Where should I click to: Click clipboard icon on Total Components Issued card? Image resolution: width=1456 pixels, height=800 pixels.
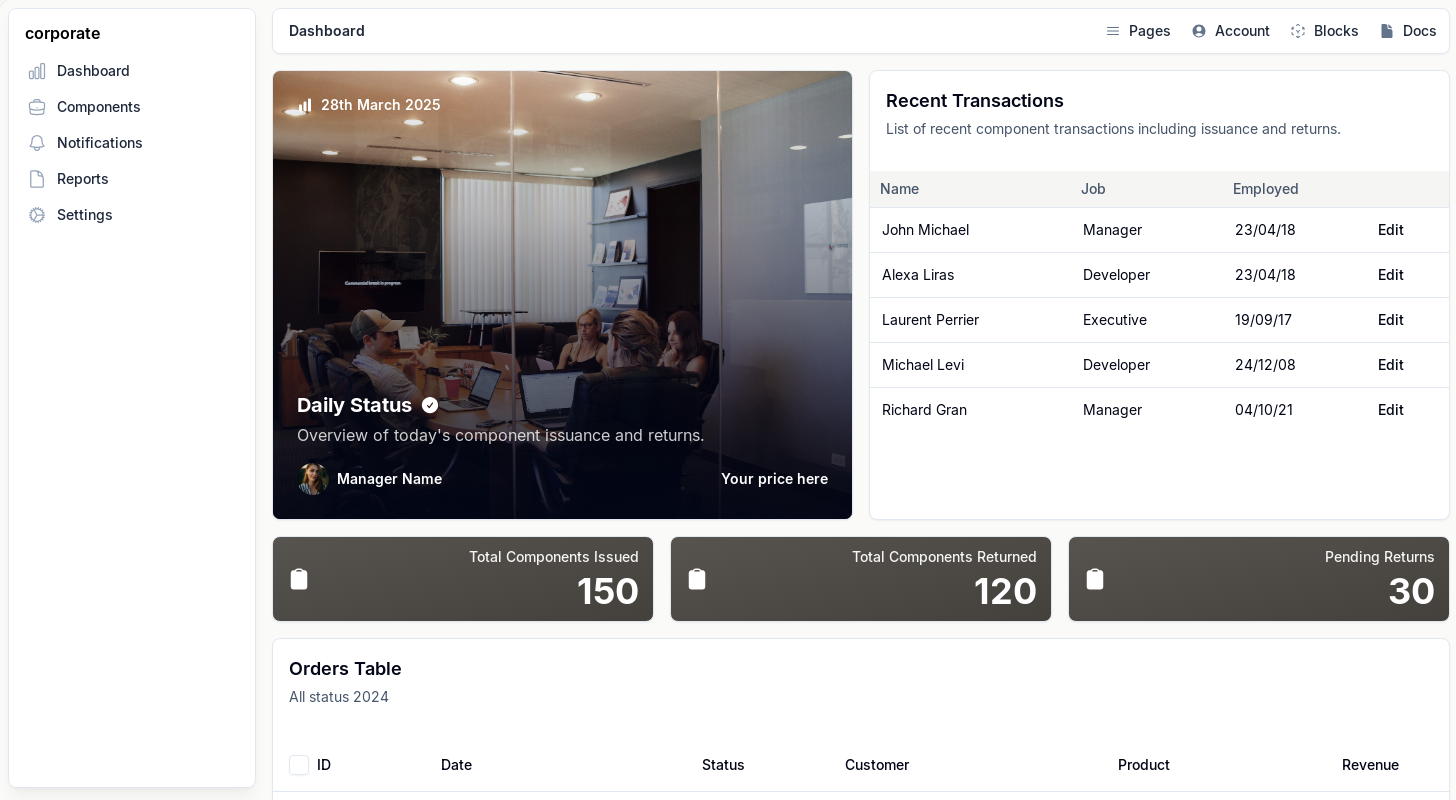click(299, 579)
